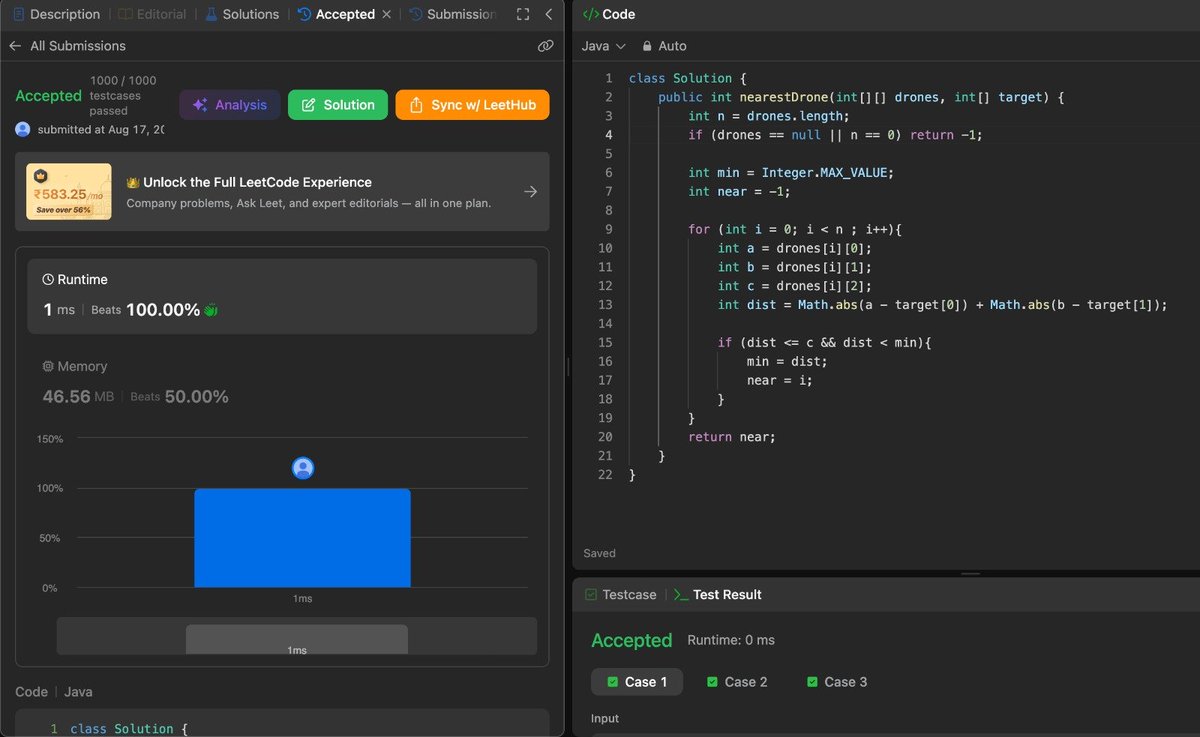The height and width of the screenshot is (737, 1200).
Task: Switch to the Solutions tab
Action: point(242,14)
